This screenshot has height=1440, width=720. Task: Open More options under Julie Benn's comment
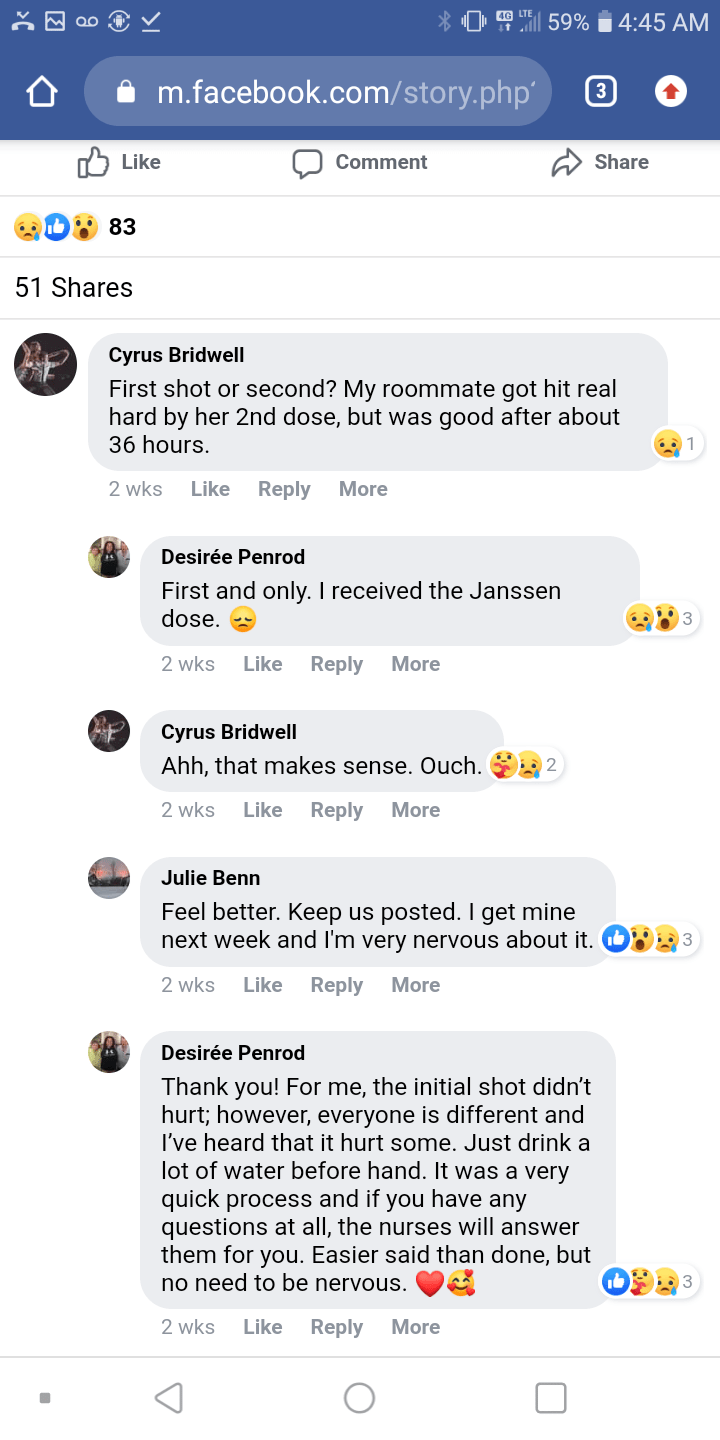tap(415, 985)
